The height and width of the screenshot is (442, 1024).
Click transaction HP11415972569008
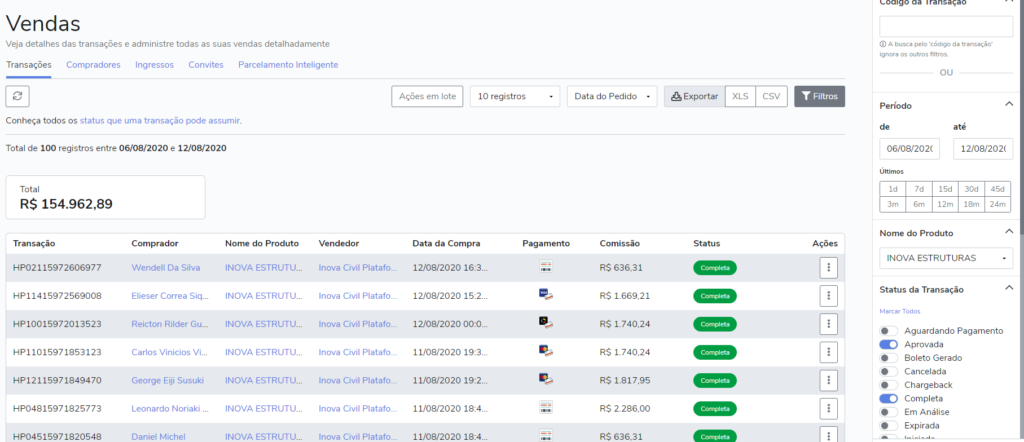pyautogui.click(x=57, y=296)
